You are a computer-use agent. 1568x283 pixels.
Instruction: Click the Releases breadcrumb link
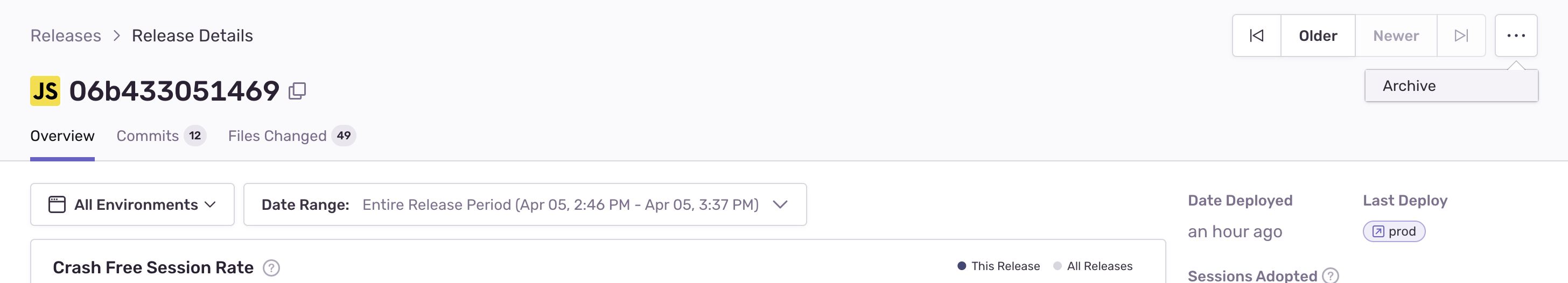66,36
